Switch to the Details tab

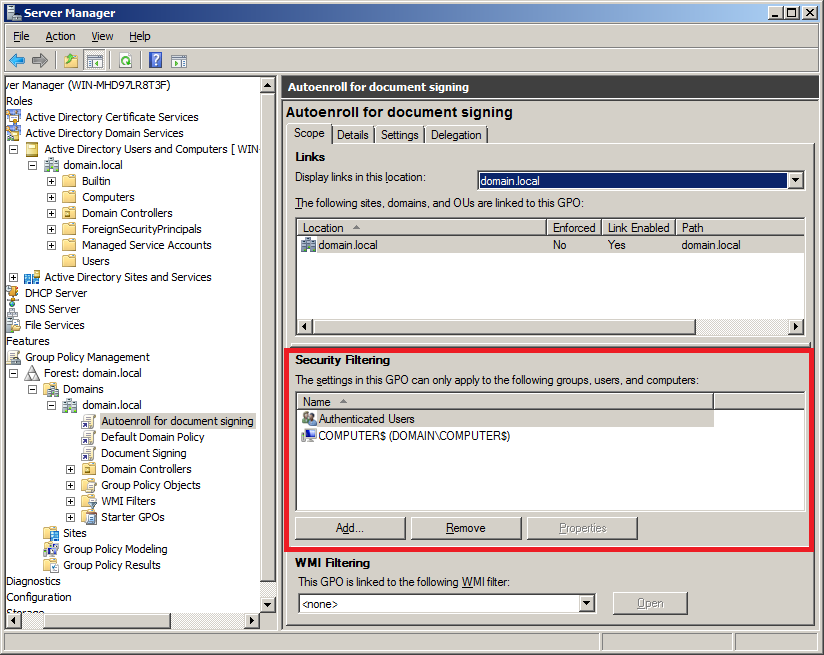(x=353, y=135)
